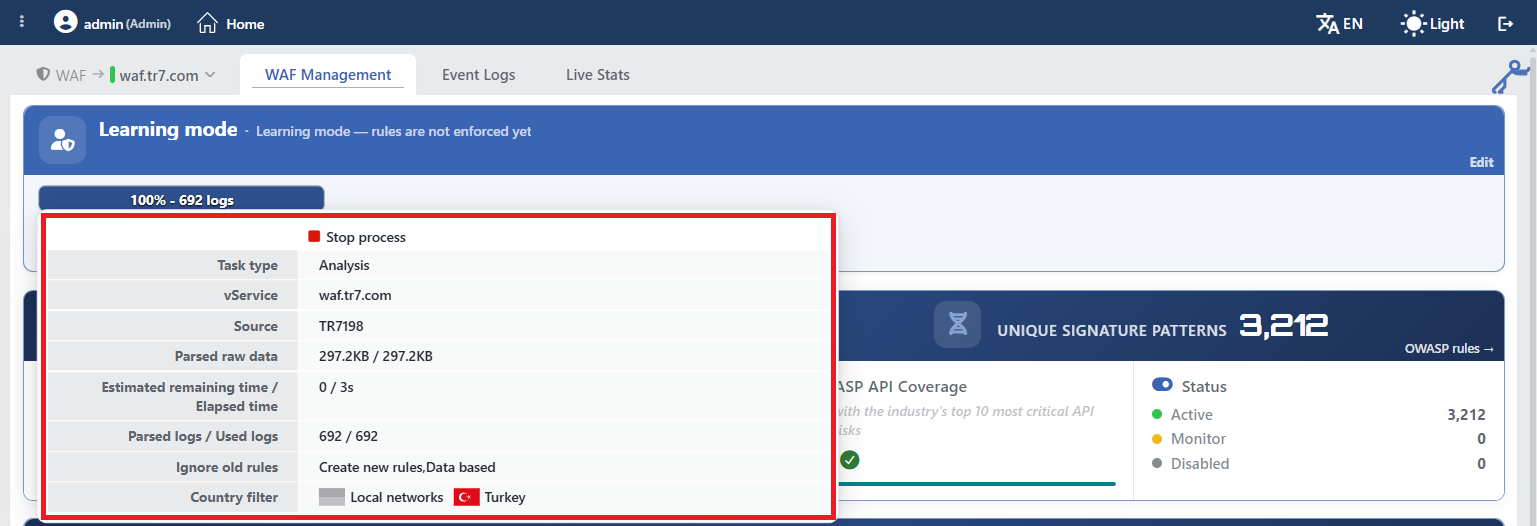Click the Learning mode heading
The height and width of the screenshot is (526, 1537).
click(168, 130)
